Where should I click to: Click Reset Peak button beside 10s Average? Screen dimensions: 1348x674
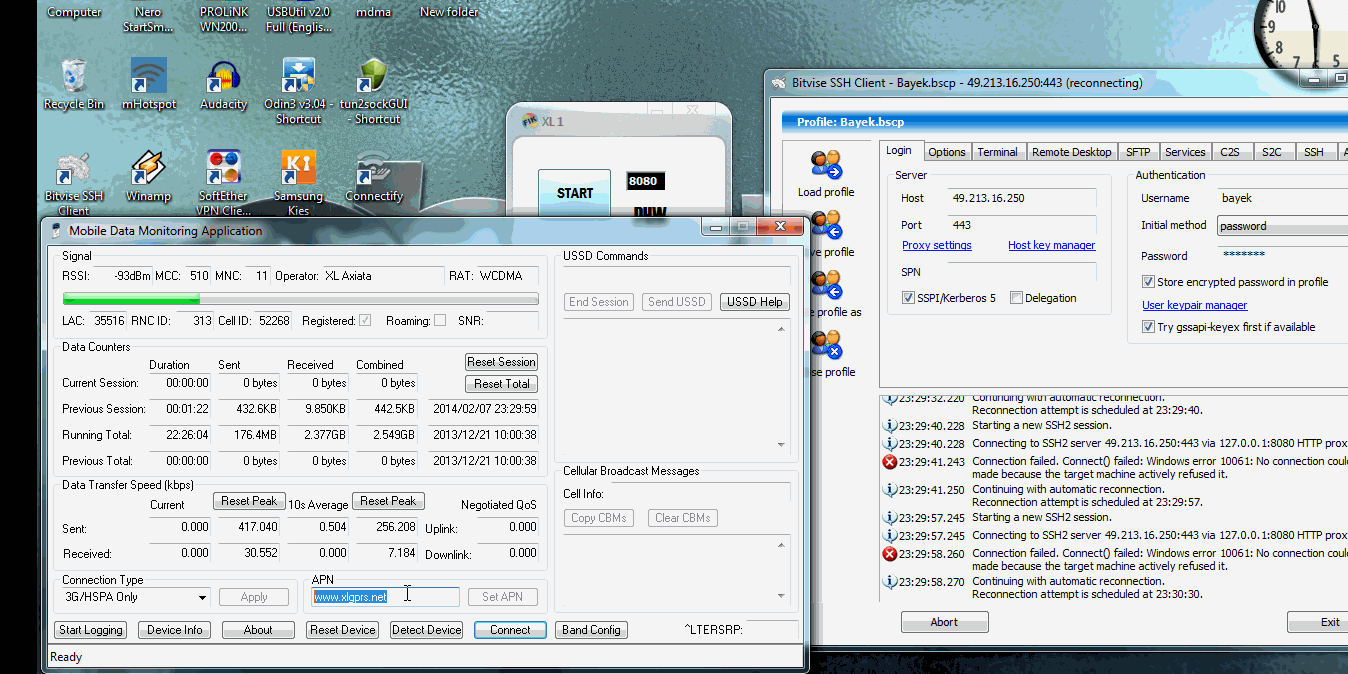coord(388,501)
